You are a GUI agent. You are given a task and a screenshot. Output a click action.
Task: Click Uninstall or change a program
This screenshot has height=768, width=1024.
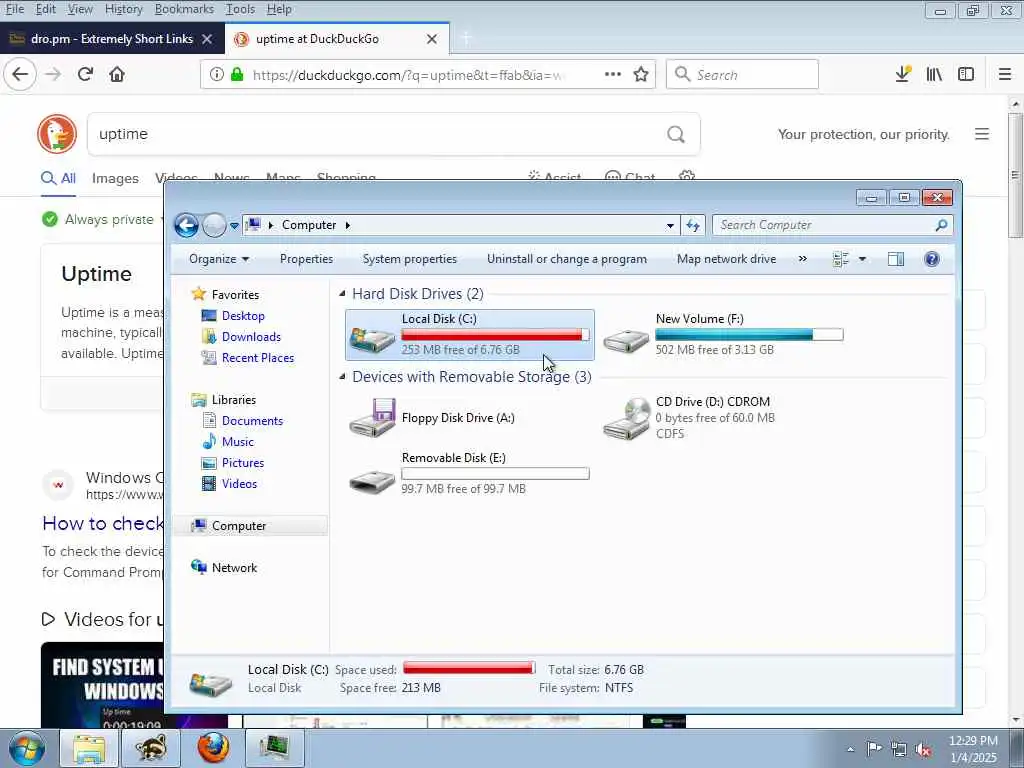(x=567, y=259)
